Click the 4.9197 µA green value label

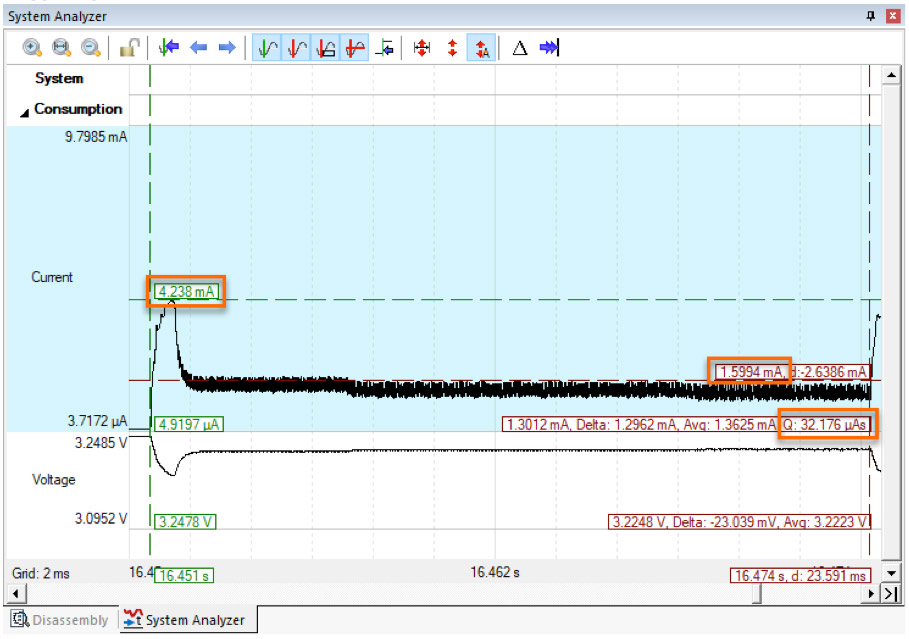(x=188, y=424)
